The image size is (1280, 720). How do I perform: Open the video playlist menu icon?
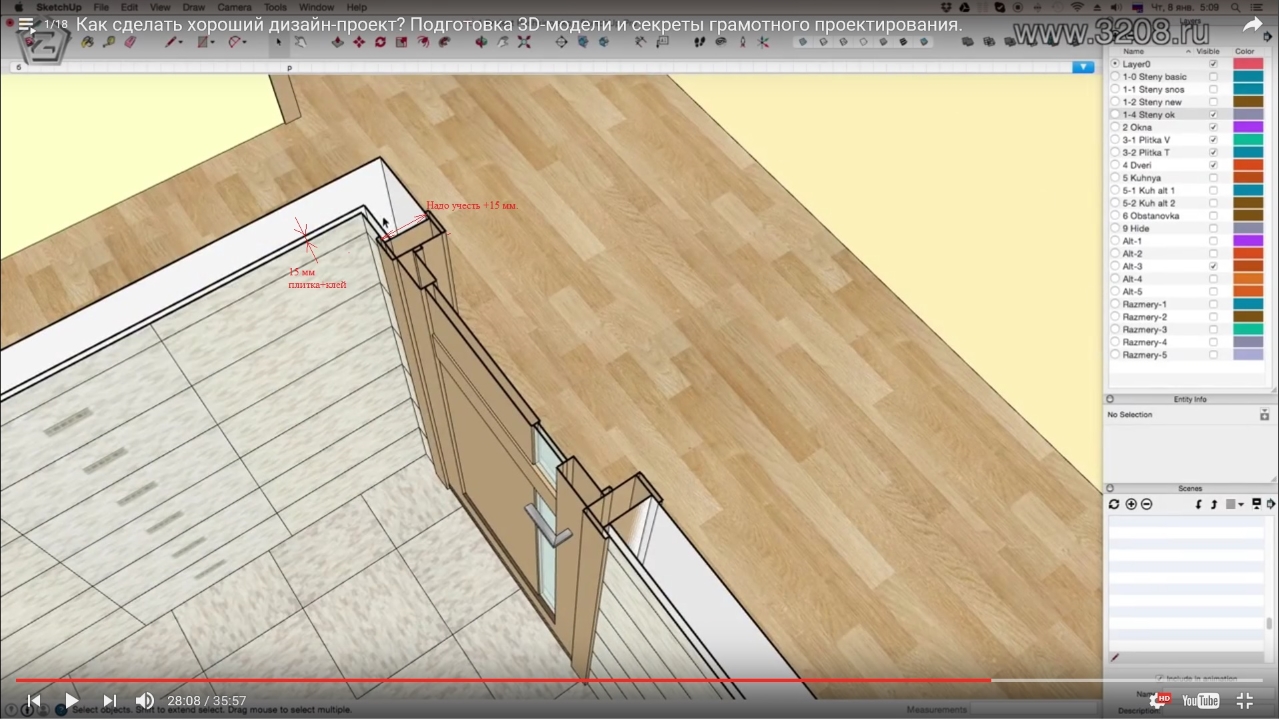tap(25, 24)
